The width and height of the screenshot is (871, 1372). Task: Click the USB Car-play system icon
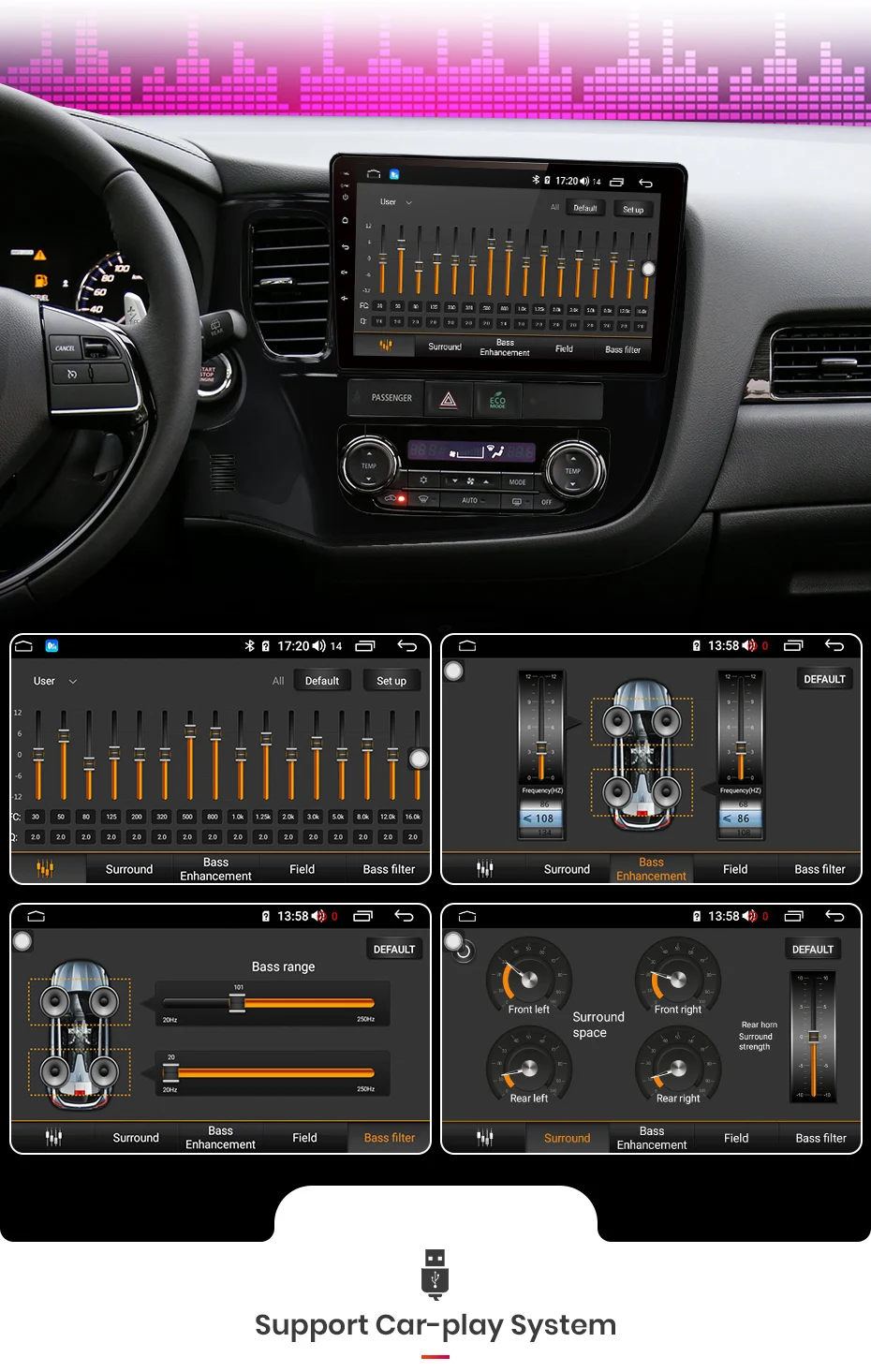435,1274
